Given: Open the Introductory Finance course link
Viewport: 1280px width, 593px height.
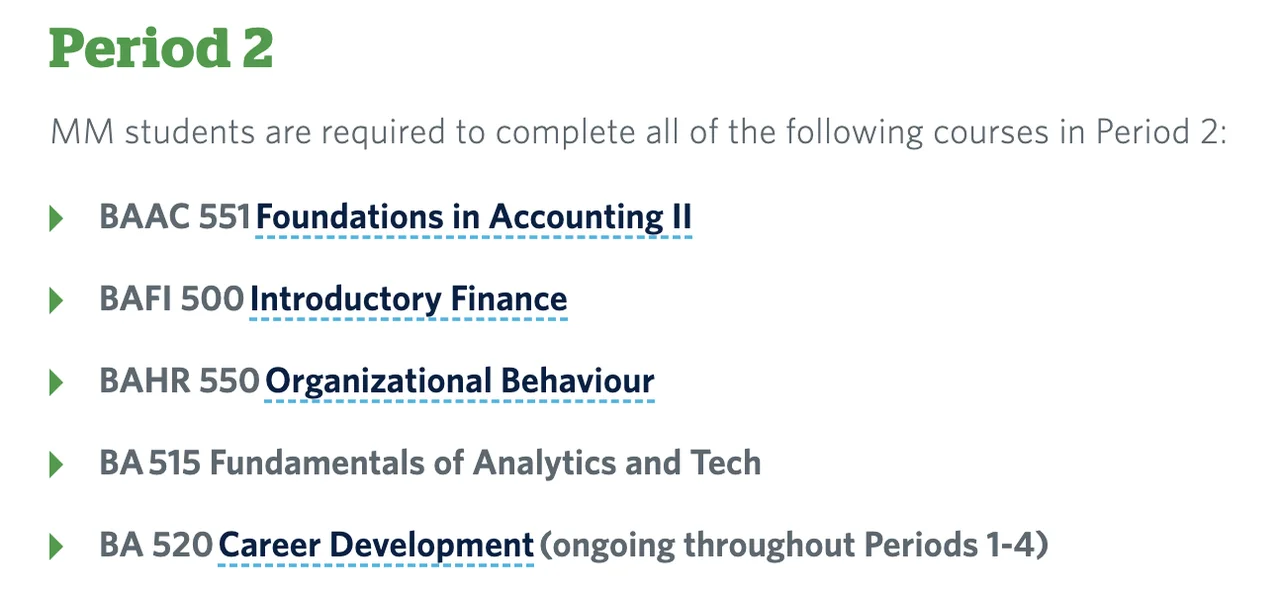Looking at the screenshot, I should pos(408,299).
